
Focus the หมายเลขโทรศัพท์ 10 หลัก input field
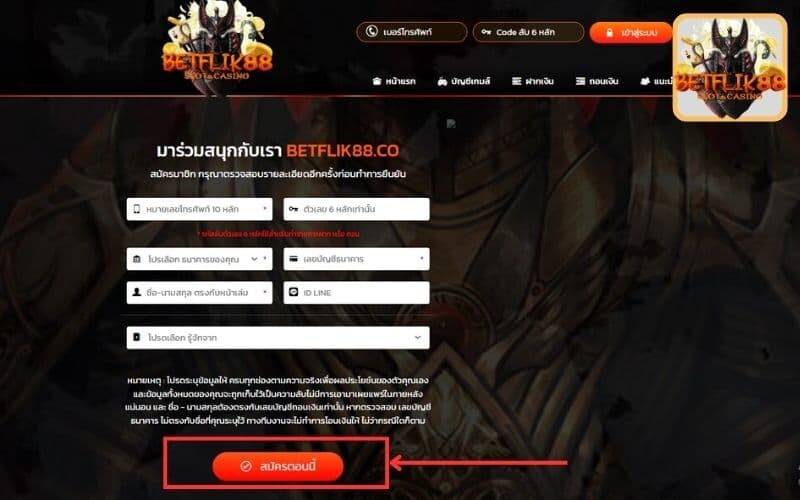(x=199, y=209)
